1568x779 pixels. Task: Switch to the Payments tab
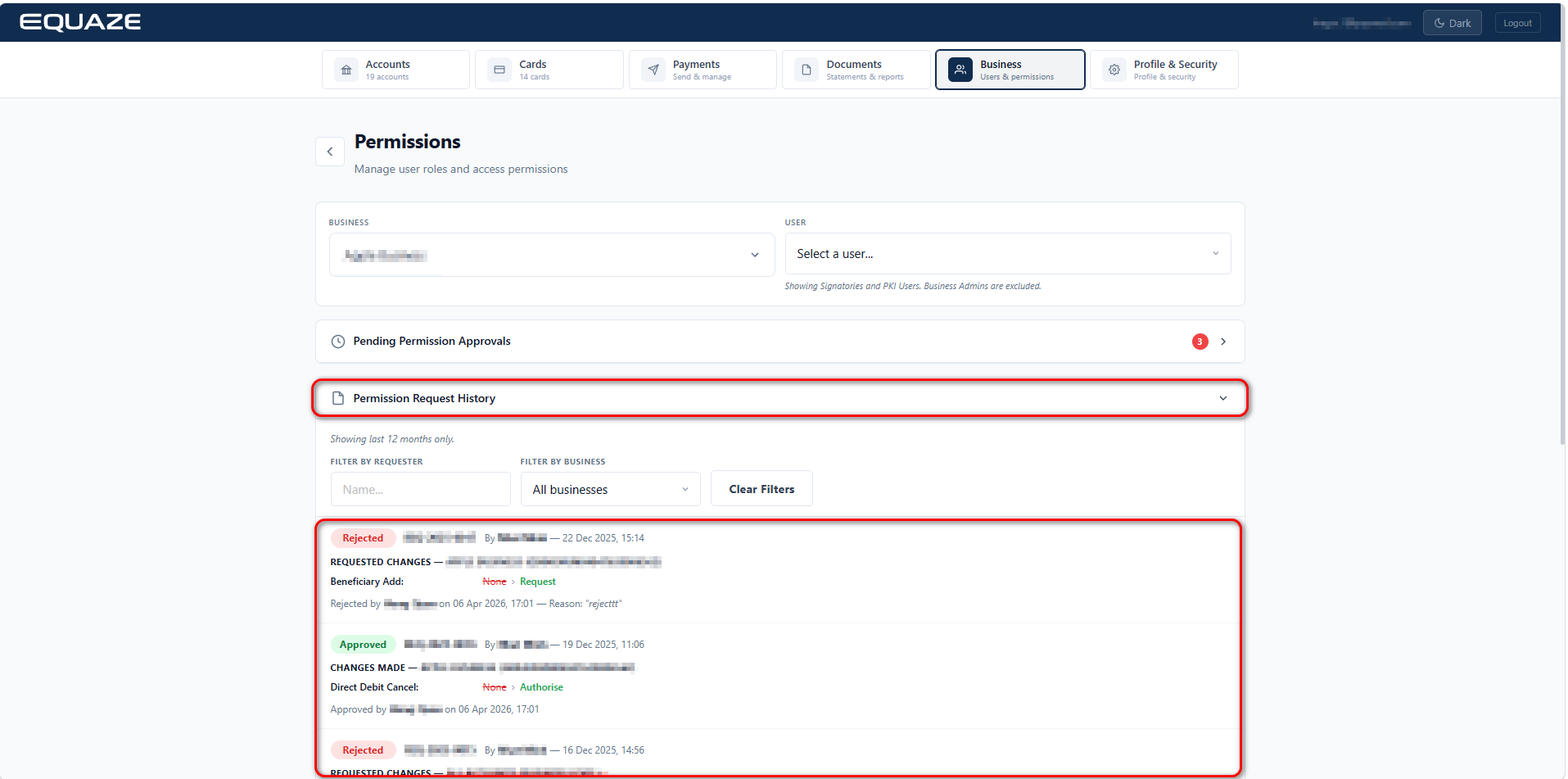(703, 70)
